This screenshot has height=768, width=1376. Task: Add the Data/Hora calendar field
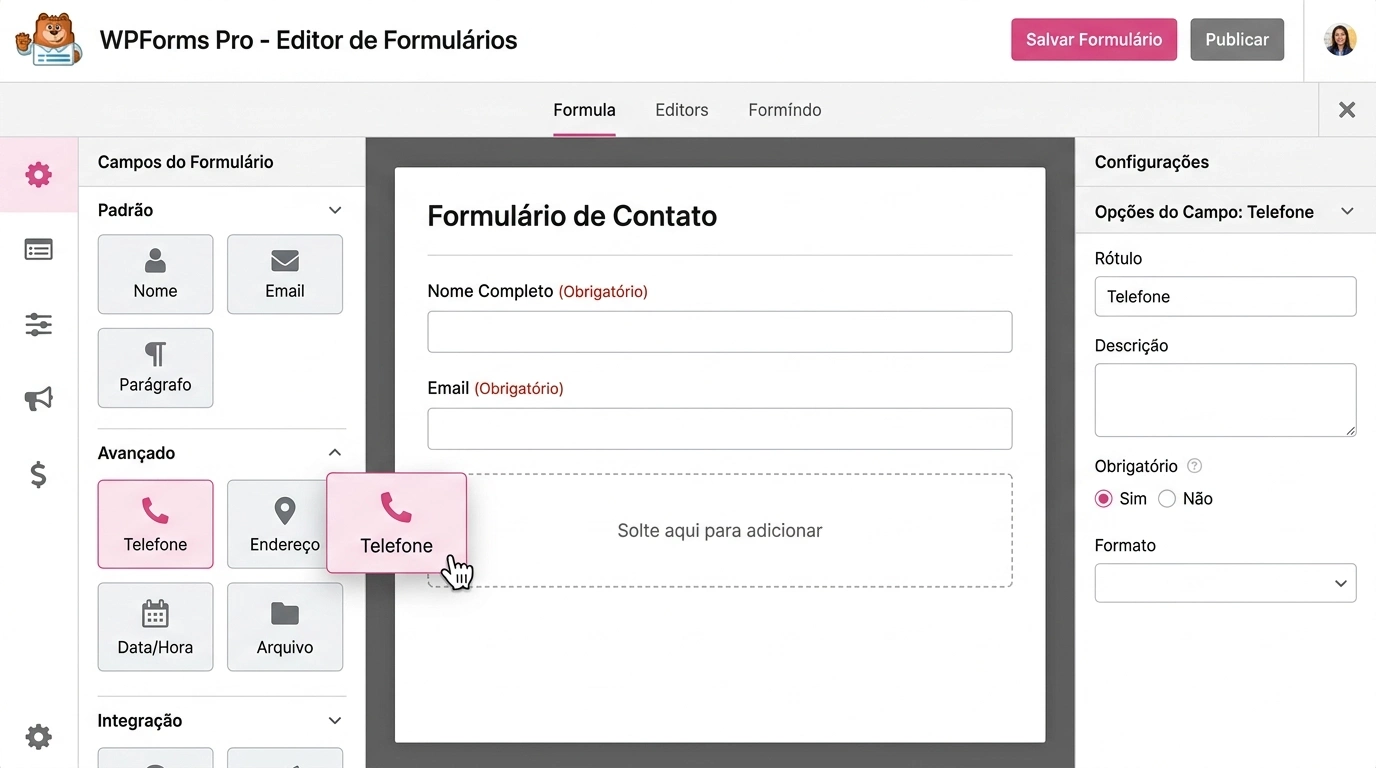[155, 627]
